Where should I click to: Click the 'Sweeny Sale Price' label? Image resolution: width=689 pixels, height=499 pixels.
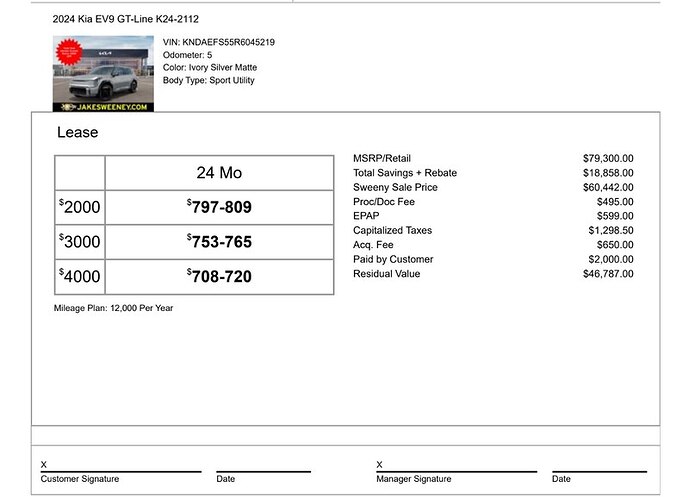pyautogui.click(x=395, y=187)
